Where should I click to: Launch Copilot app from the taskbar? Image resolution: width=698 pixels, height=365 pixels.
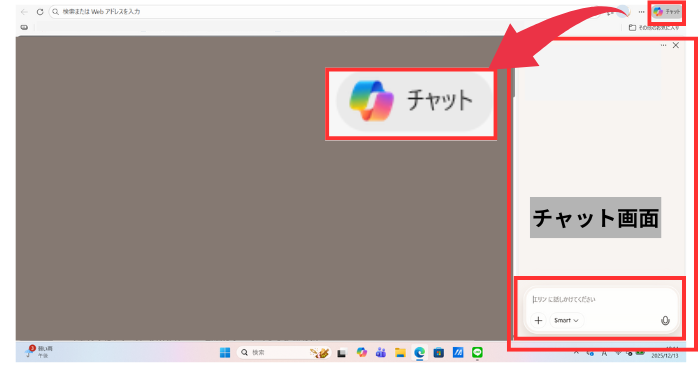(362, 353)
